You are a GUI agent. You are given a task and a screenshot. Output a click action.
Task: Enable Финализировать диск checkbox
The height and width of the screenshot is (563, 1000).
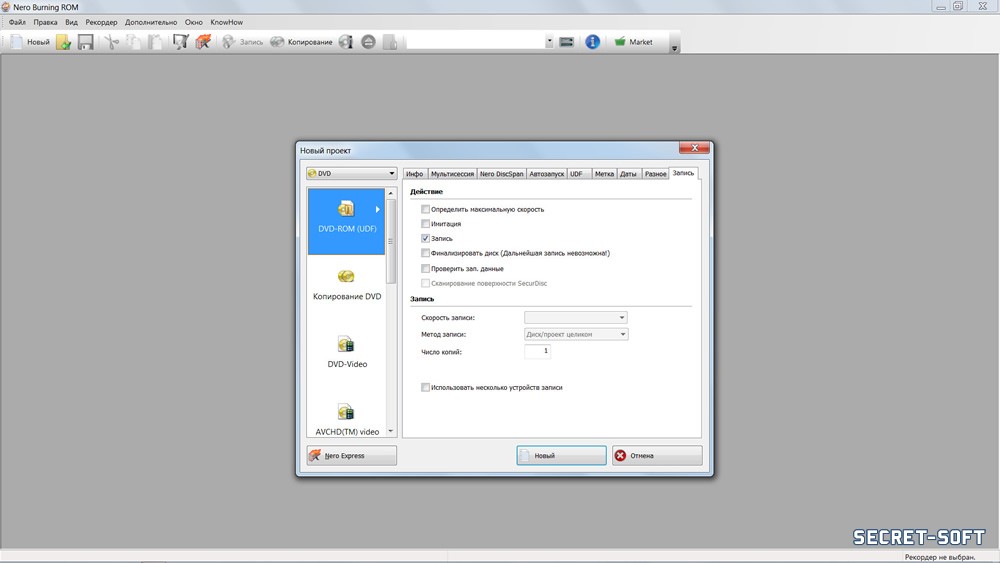(425, 253)
